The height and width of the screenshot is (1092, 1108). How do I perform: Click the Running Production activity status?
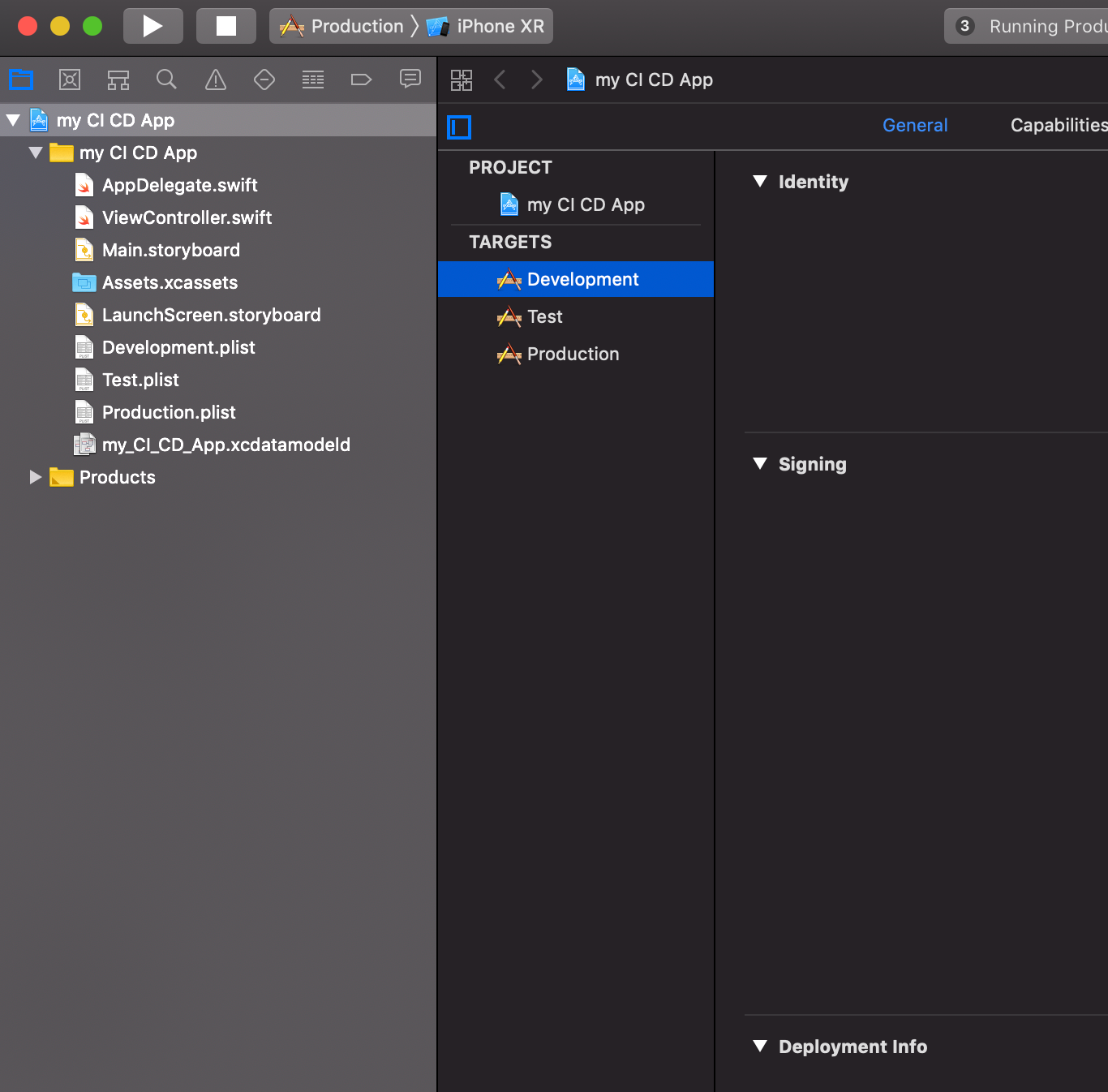click(x=1048, y=26)
